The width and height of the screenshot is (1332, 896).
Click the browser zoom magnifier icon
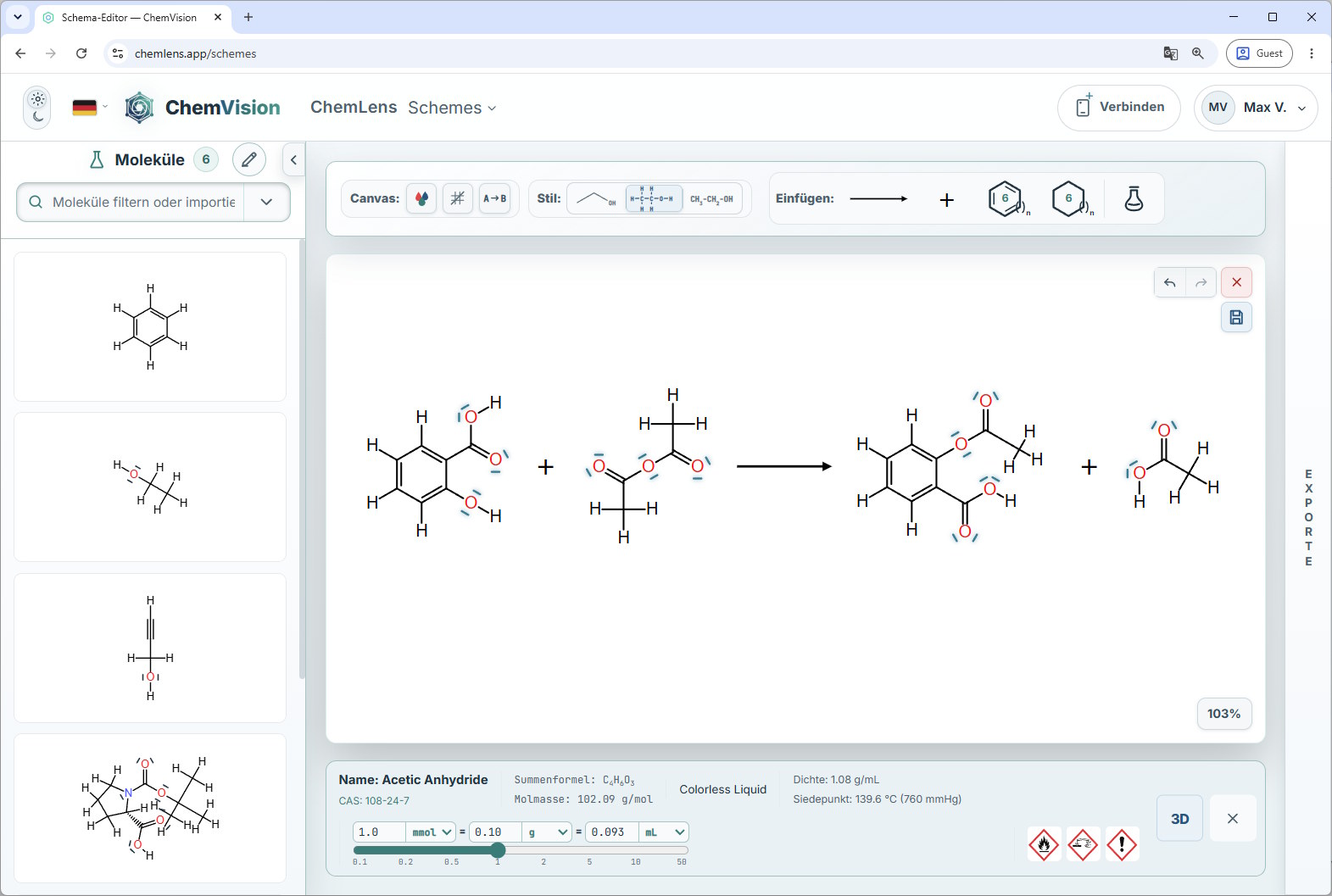[1198, 53]
